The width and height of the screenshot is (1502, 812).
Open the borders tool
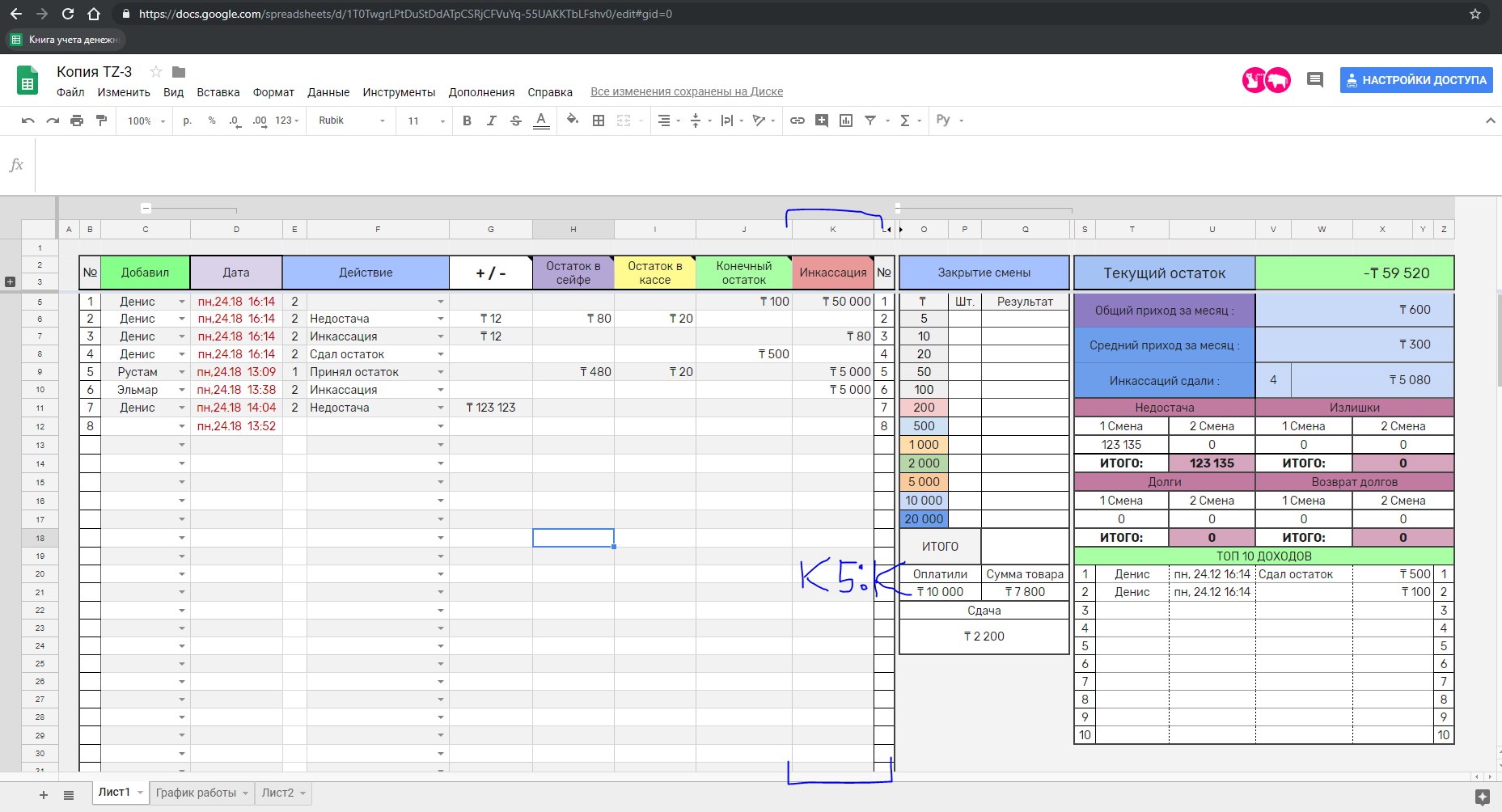(599, 121)
